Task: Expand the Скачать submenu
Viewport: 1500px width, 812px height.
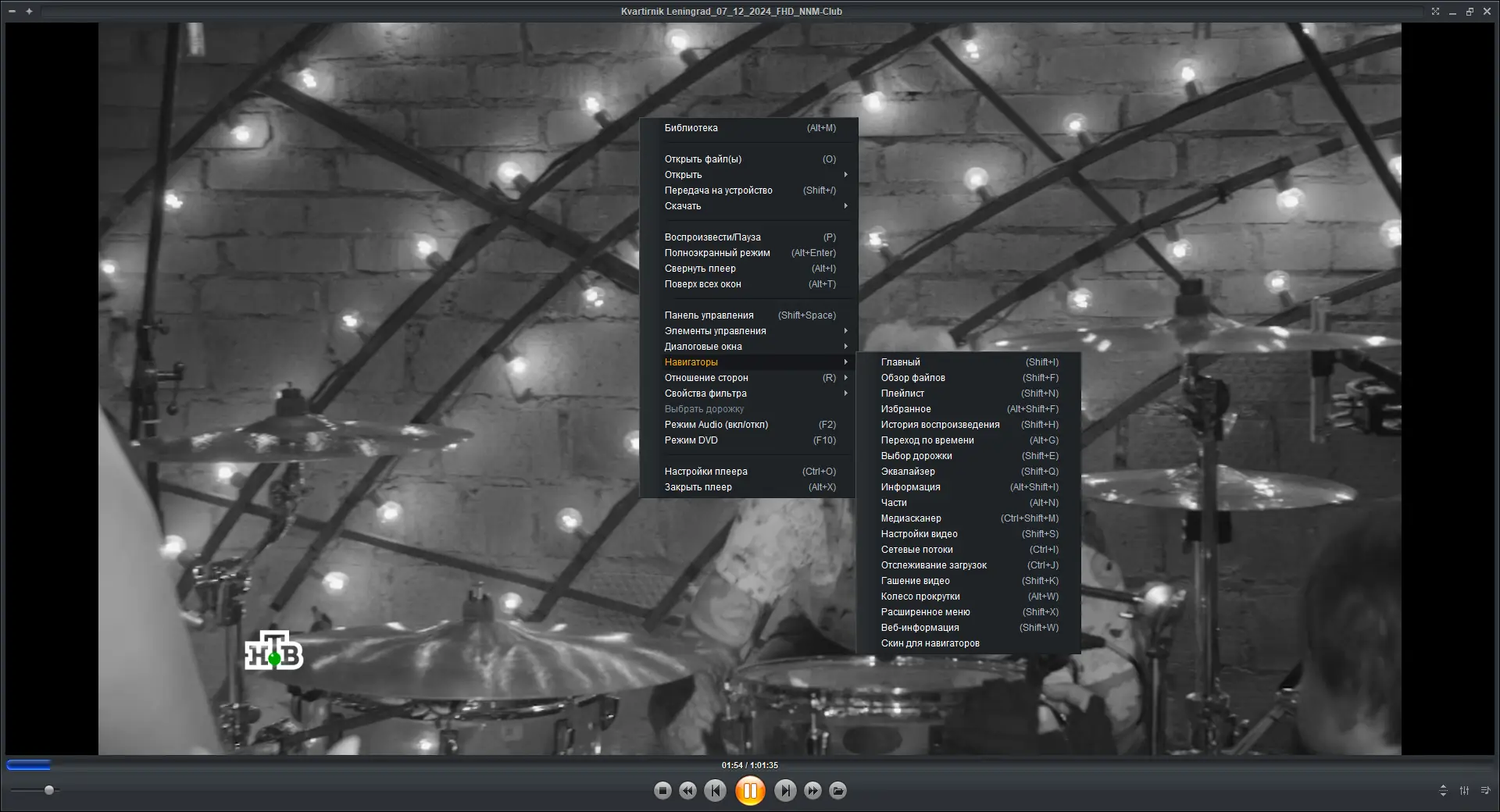Action: (749, 206)
